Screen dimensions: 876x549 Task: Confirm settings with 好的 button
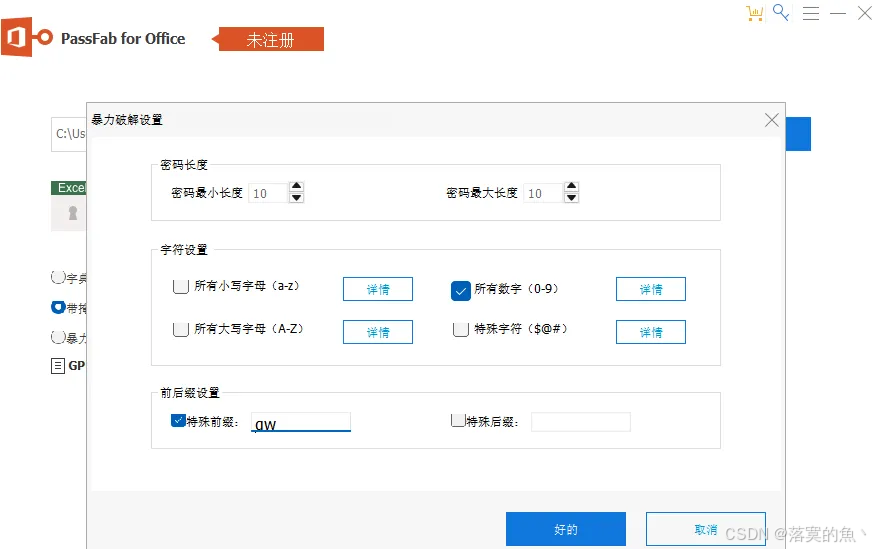[566, 529]
